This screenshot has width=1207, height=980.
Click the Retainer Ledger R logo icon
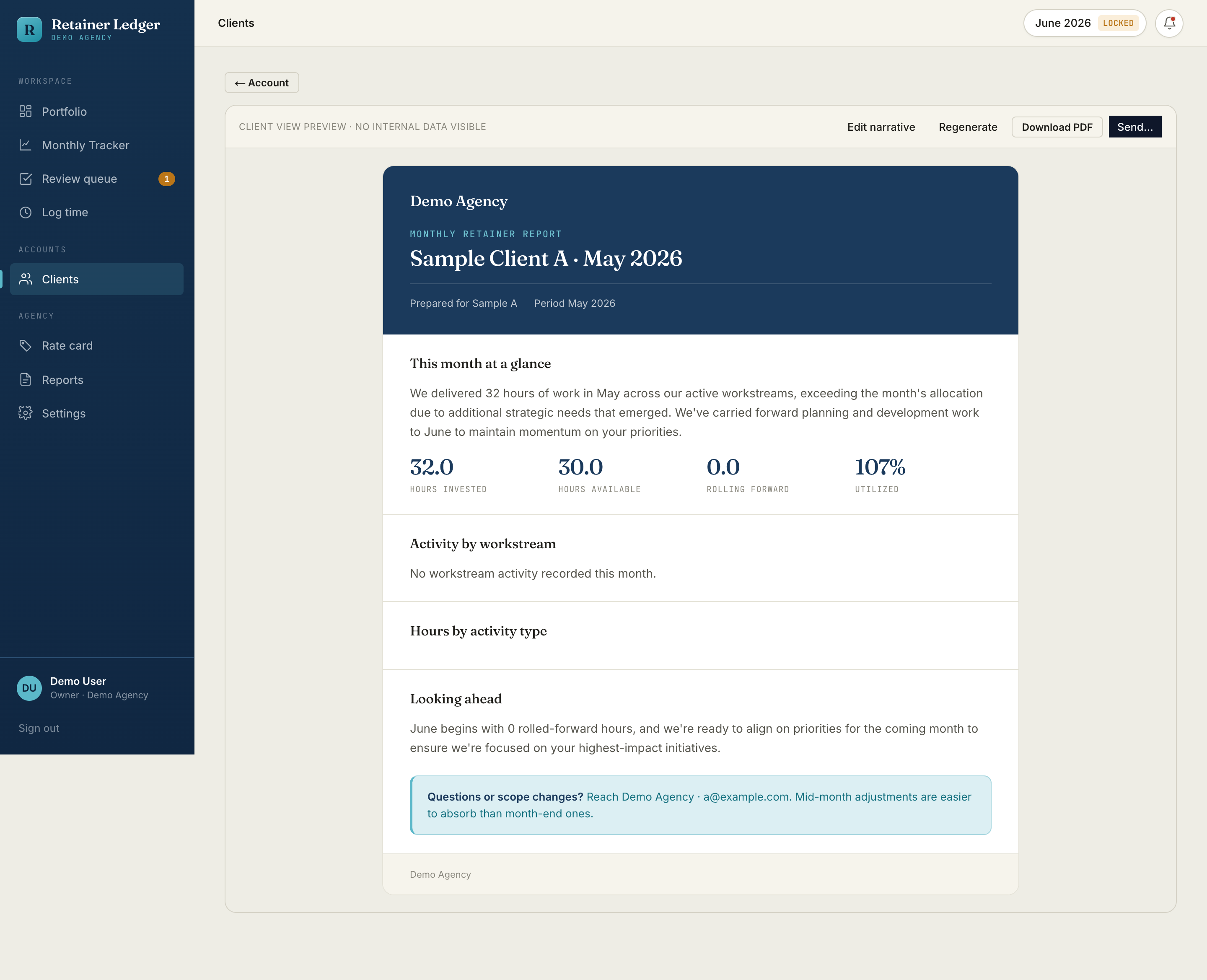[29, 29]
